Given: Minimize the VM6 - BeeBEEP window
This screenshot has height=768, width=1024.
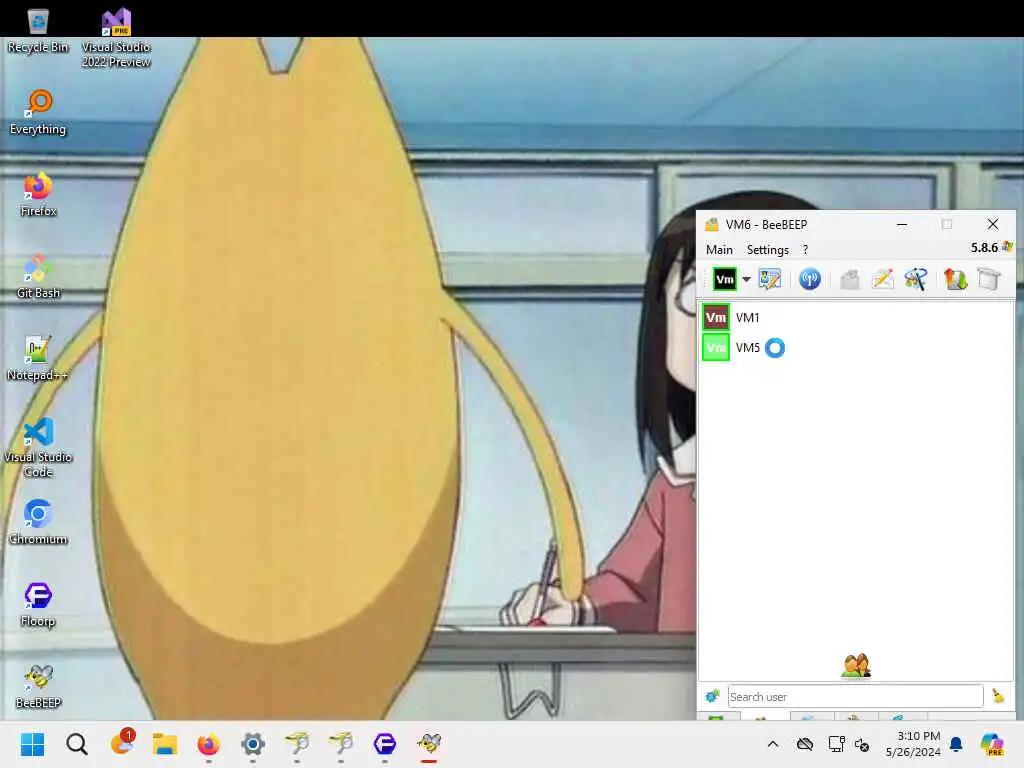Looking at the screenshot, I should (902, 224).
